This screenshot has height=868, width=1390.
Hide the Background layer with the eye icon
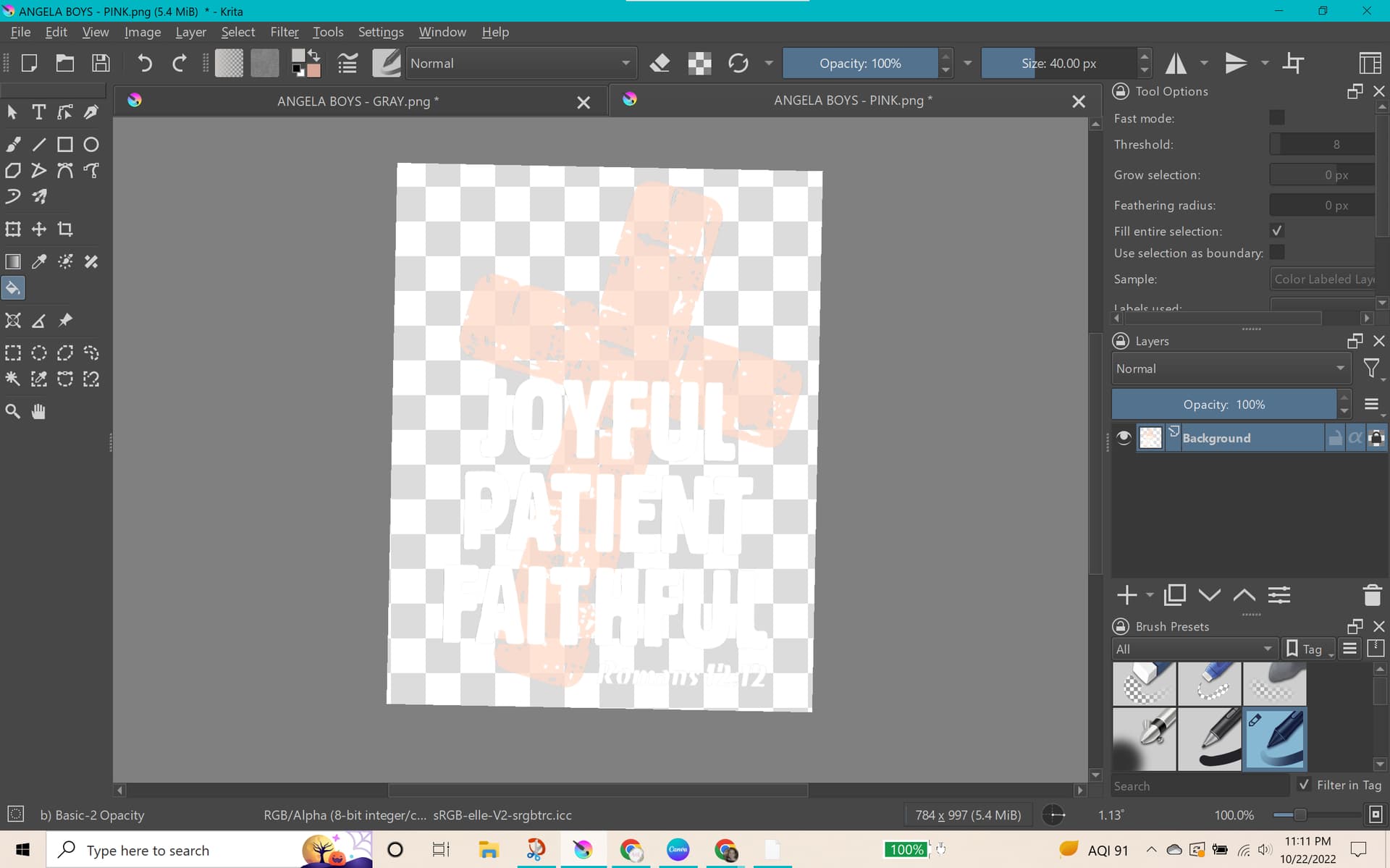pos(1124,438)
